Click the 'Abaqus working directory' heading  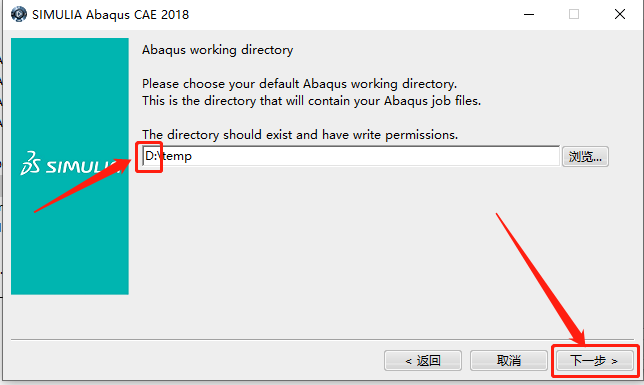(x=218, y=50)
